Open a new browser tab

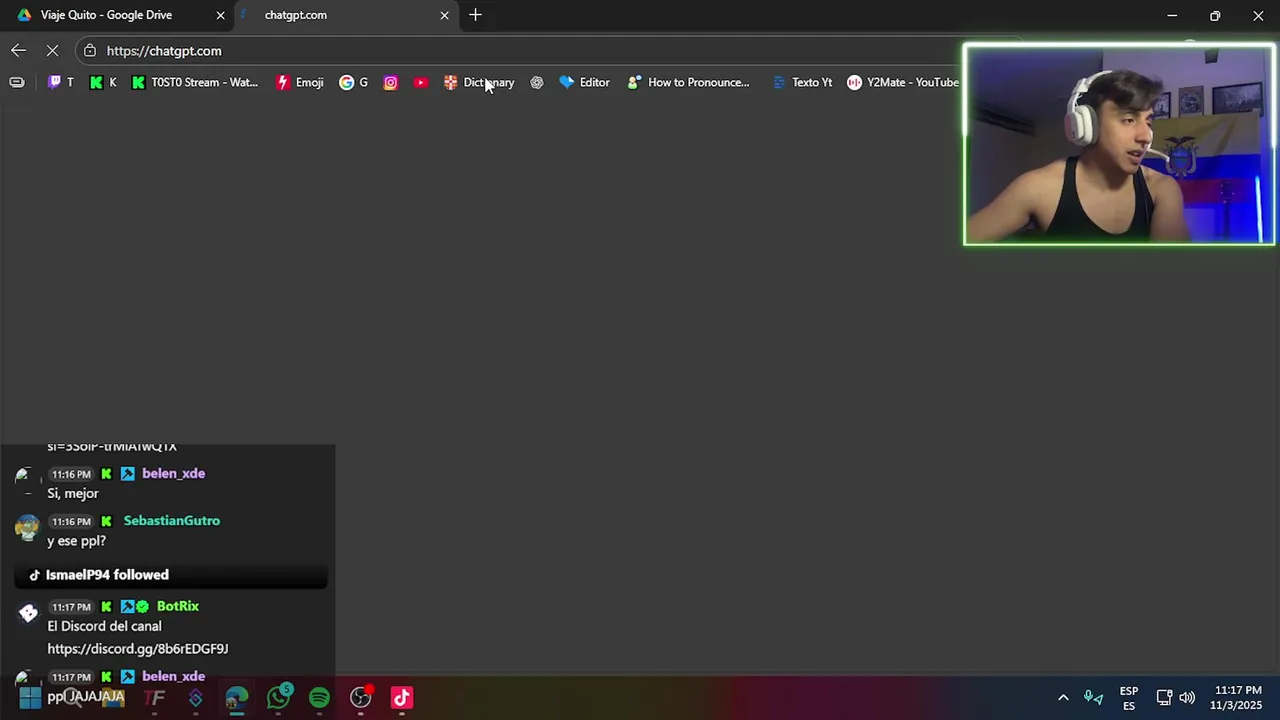[475, 15]
